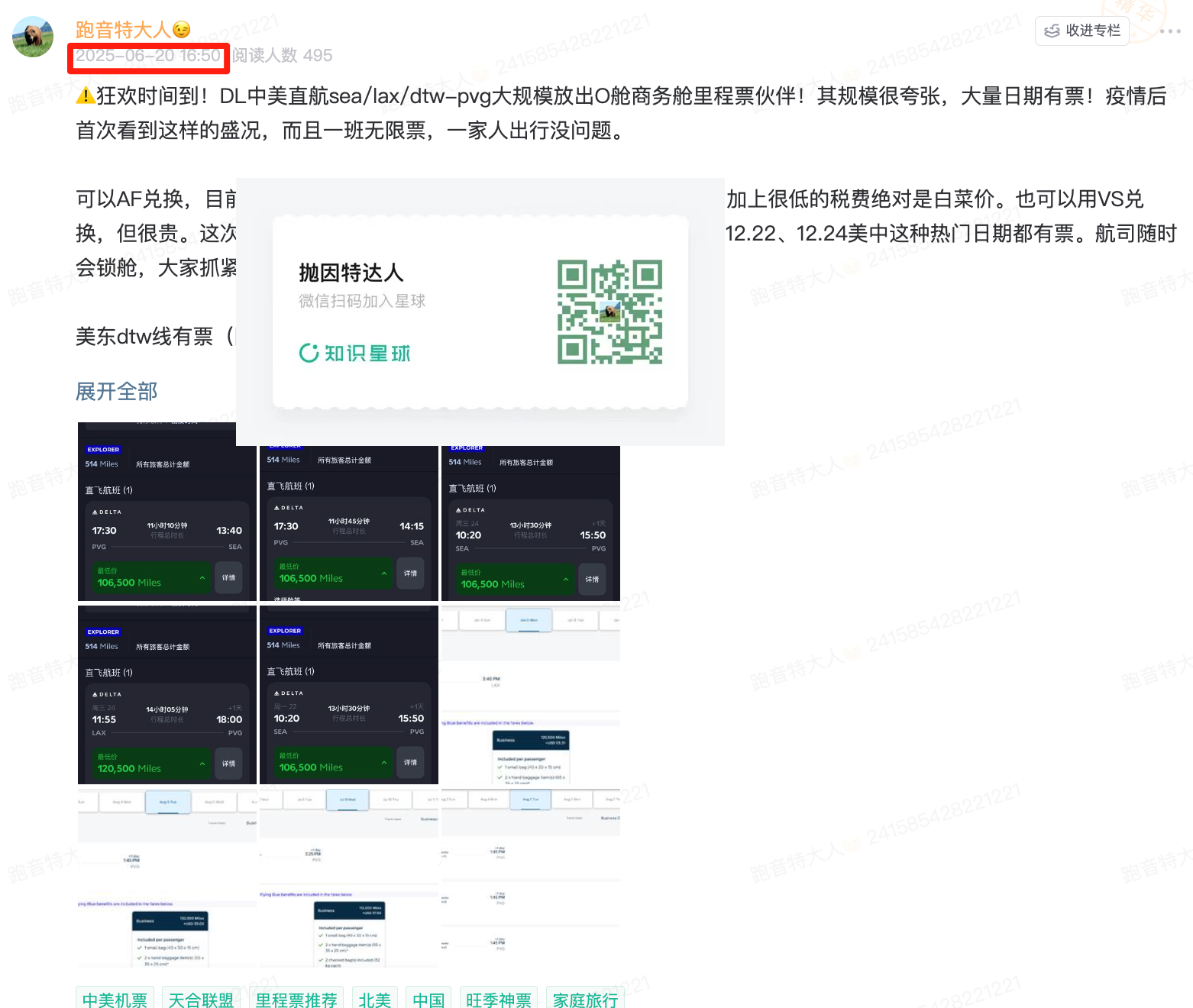
Task: Click the 天合联盟 tag
Action: [x=202, y=999]
